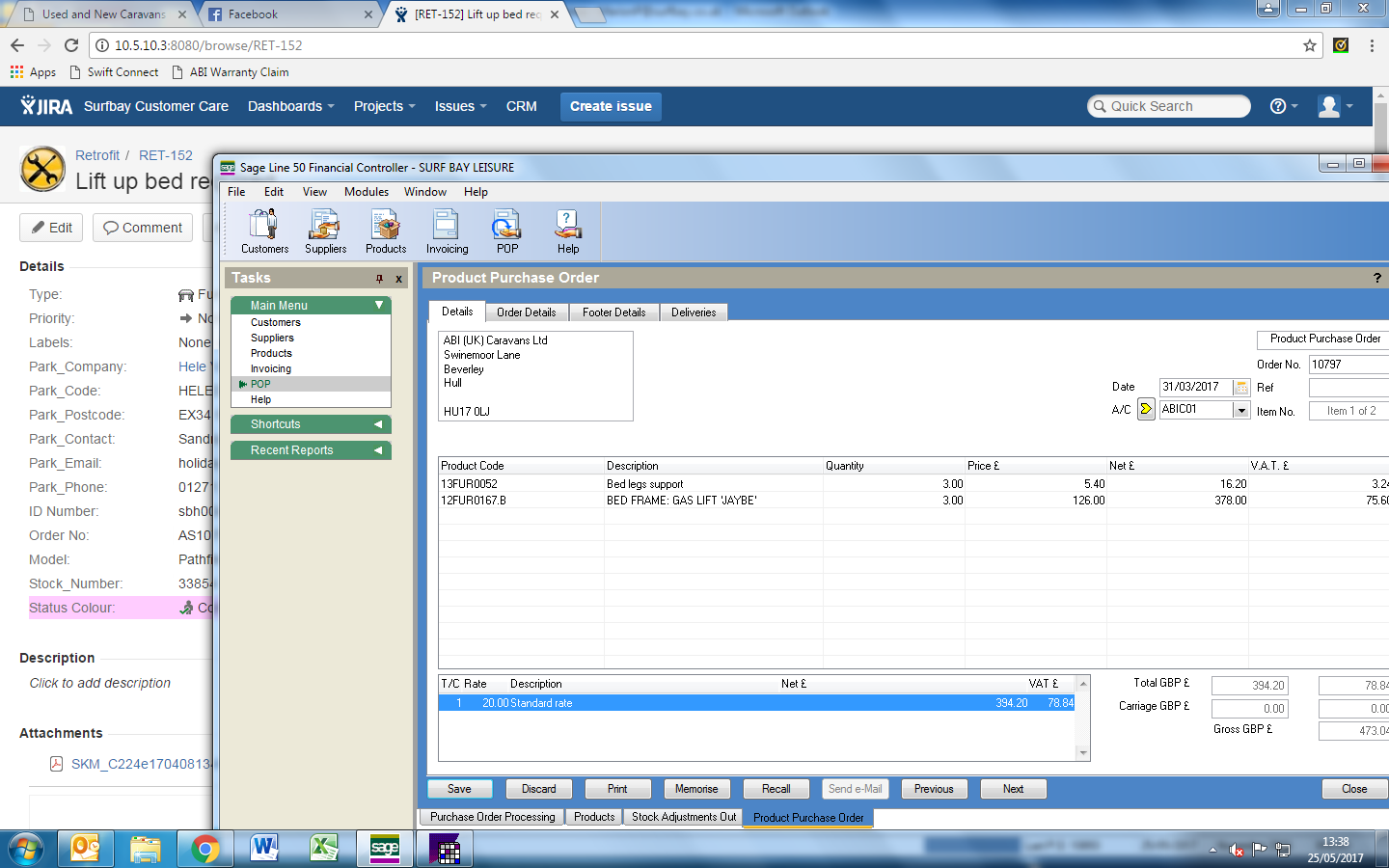Click the Help toolbar icon in Sage
1389x868 pixels.
click(x=568, y=231)
